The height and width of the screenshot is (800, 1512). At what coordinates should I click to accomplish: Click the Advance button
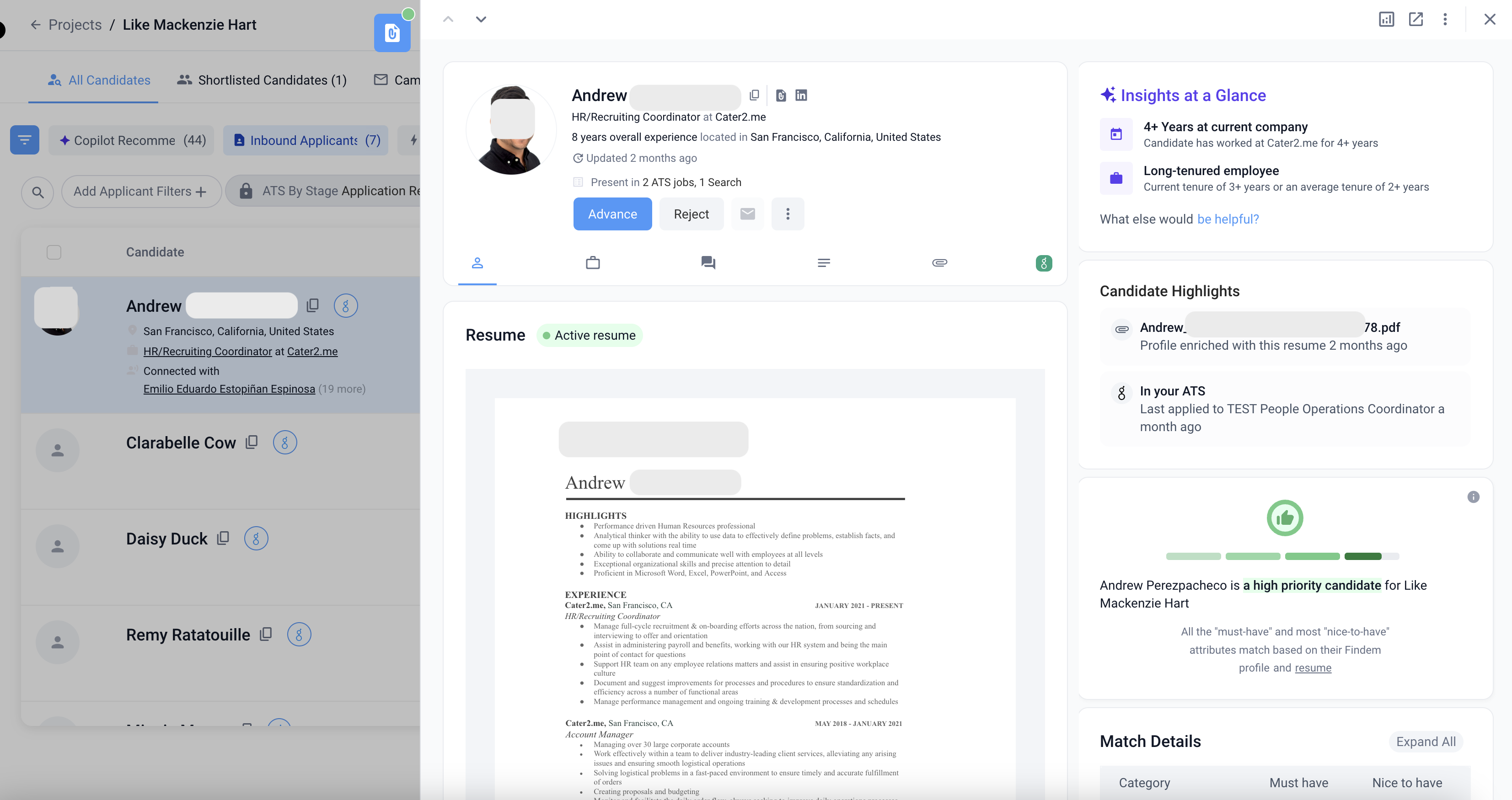pos(612,214)
